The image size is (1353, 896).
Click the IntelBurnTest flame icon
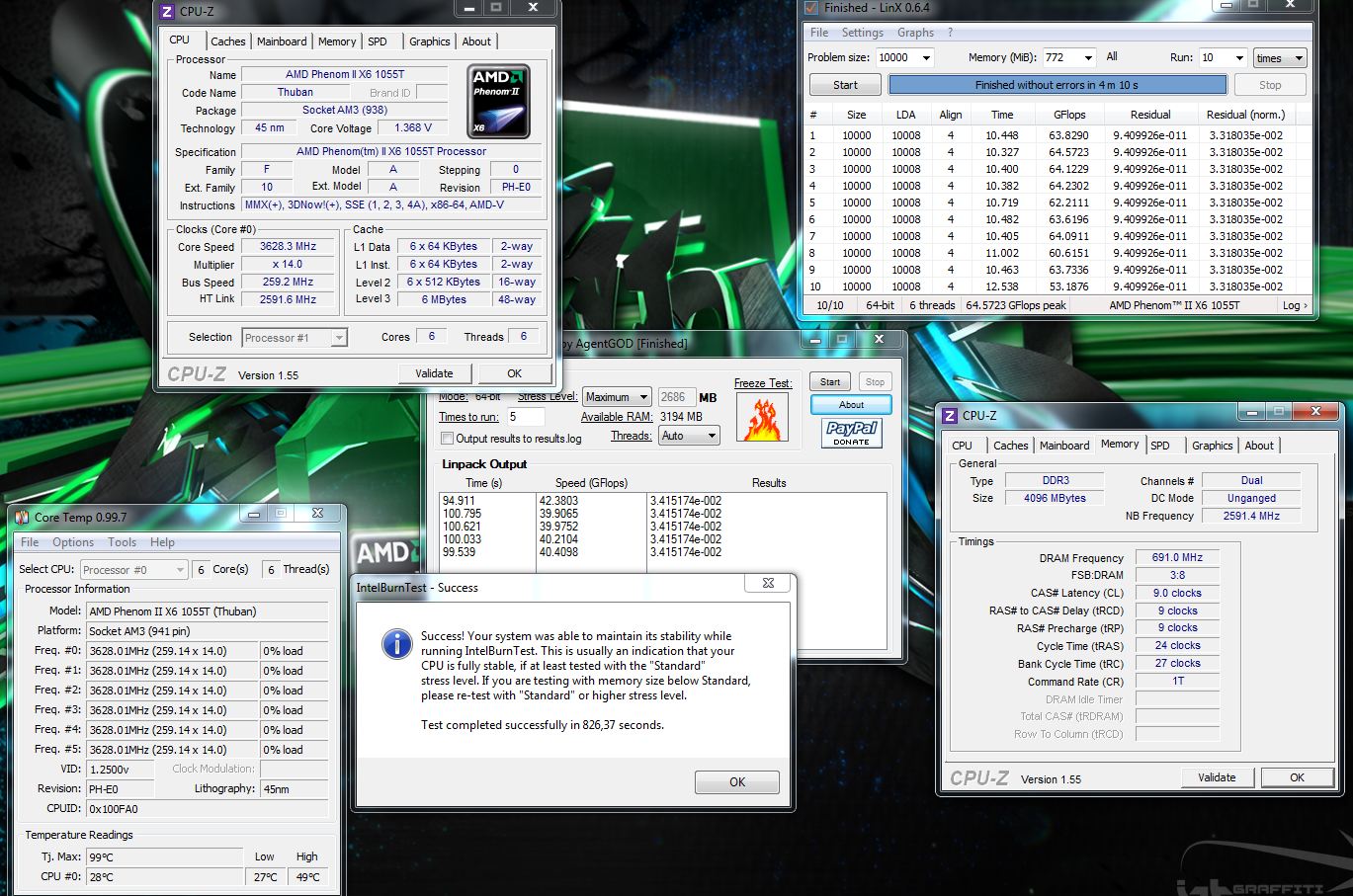click(x=762, y=417)
